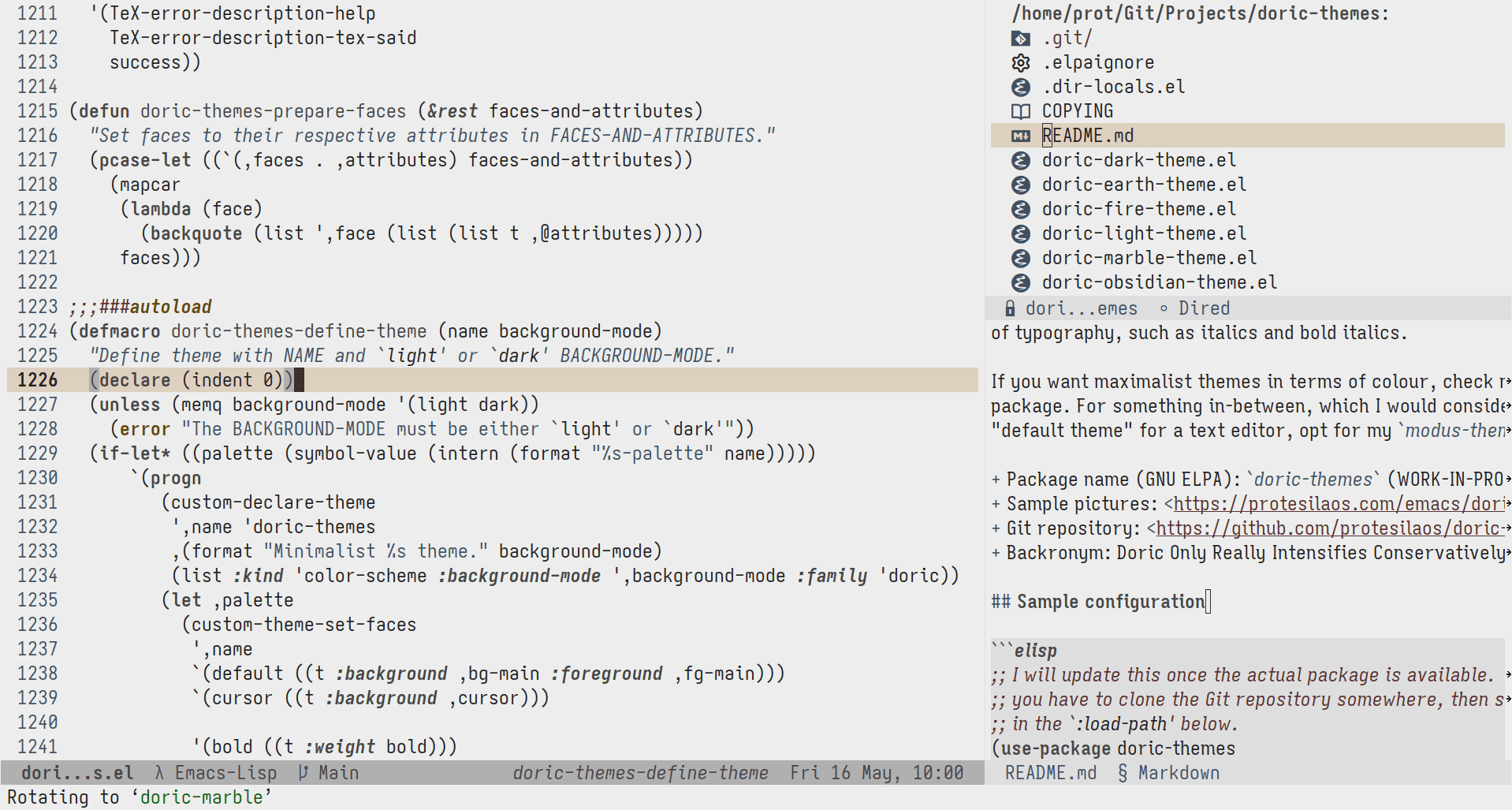
Task: Click the Dired mode indicator
Action: [x=1204, y=308]
